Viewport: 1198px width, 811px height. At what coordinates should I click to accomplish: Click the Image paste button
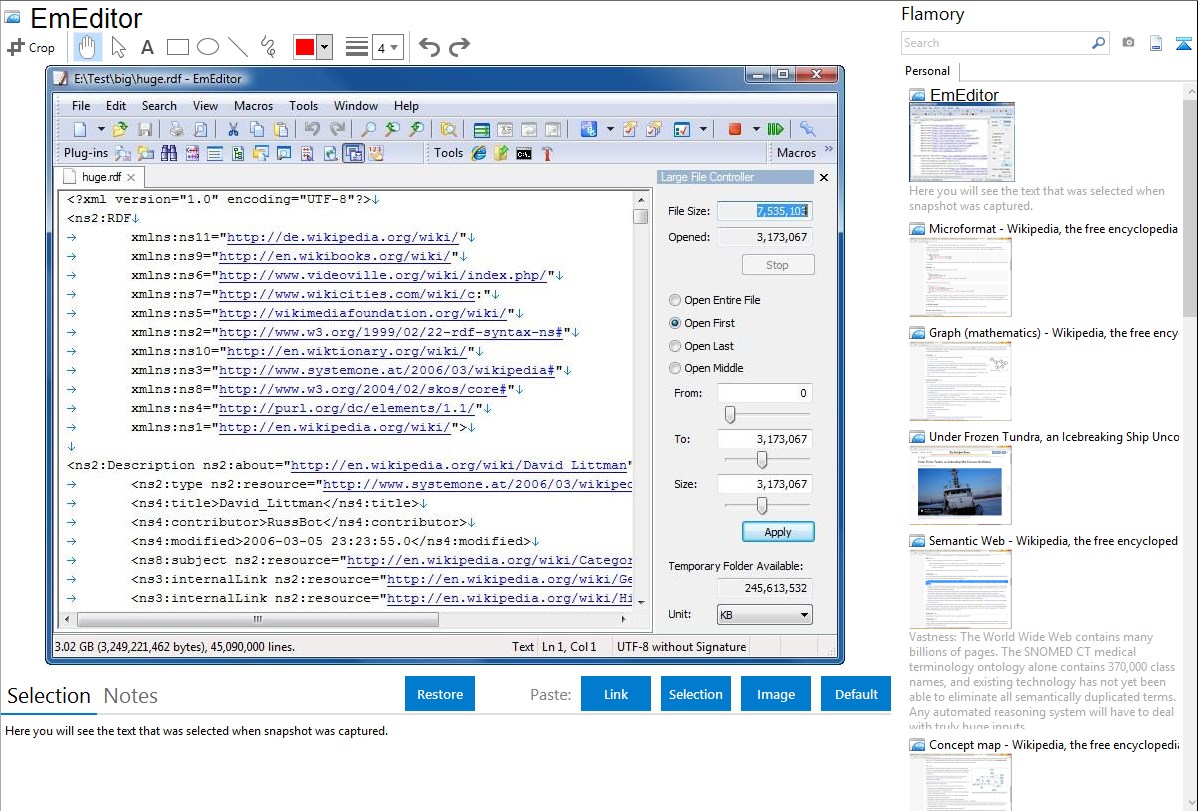(x=776, y=694)
